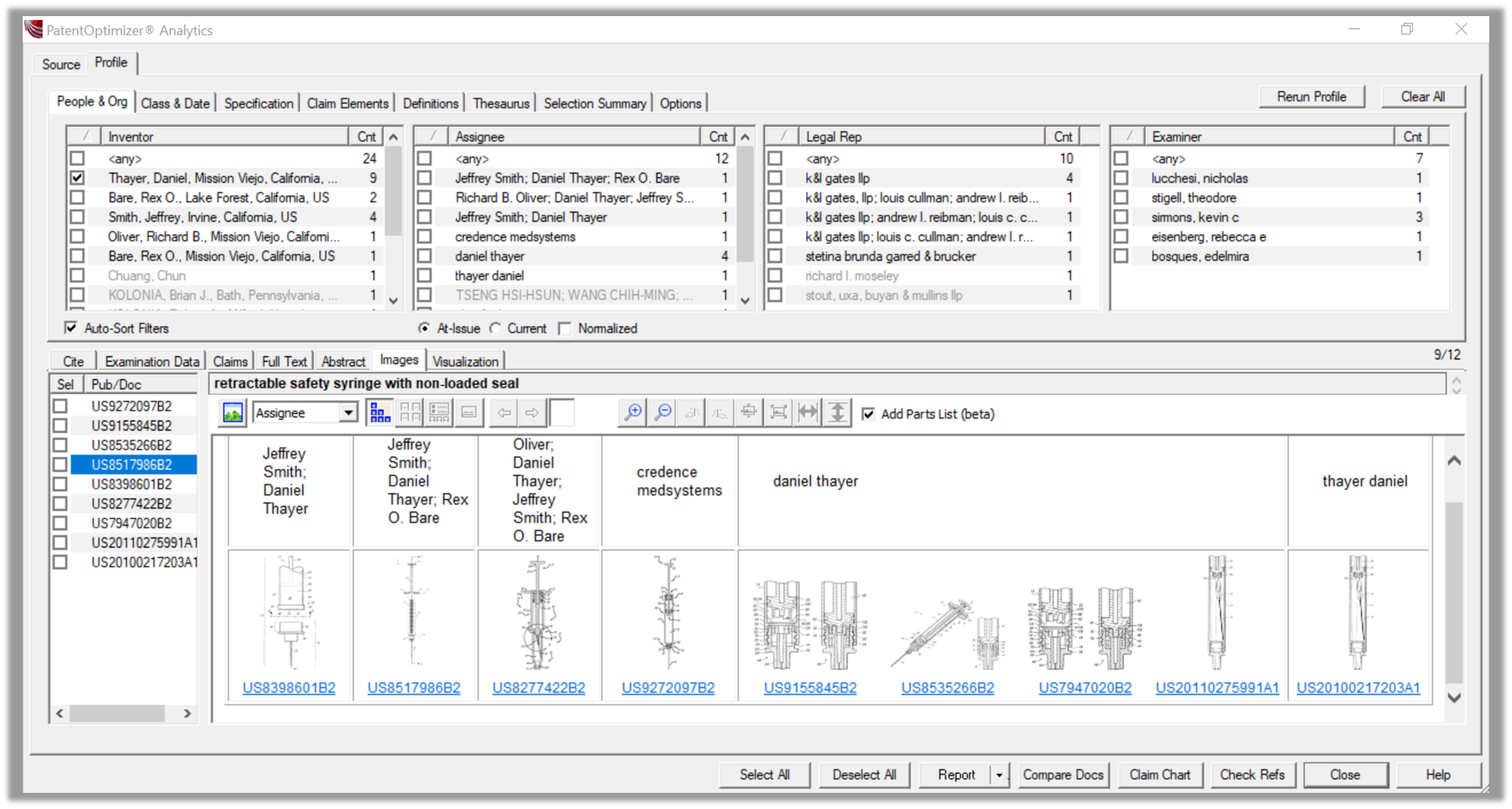
Task: Choose the image-with-thumbnail-strip layout icon
Action: [439, 413]
